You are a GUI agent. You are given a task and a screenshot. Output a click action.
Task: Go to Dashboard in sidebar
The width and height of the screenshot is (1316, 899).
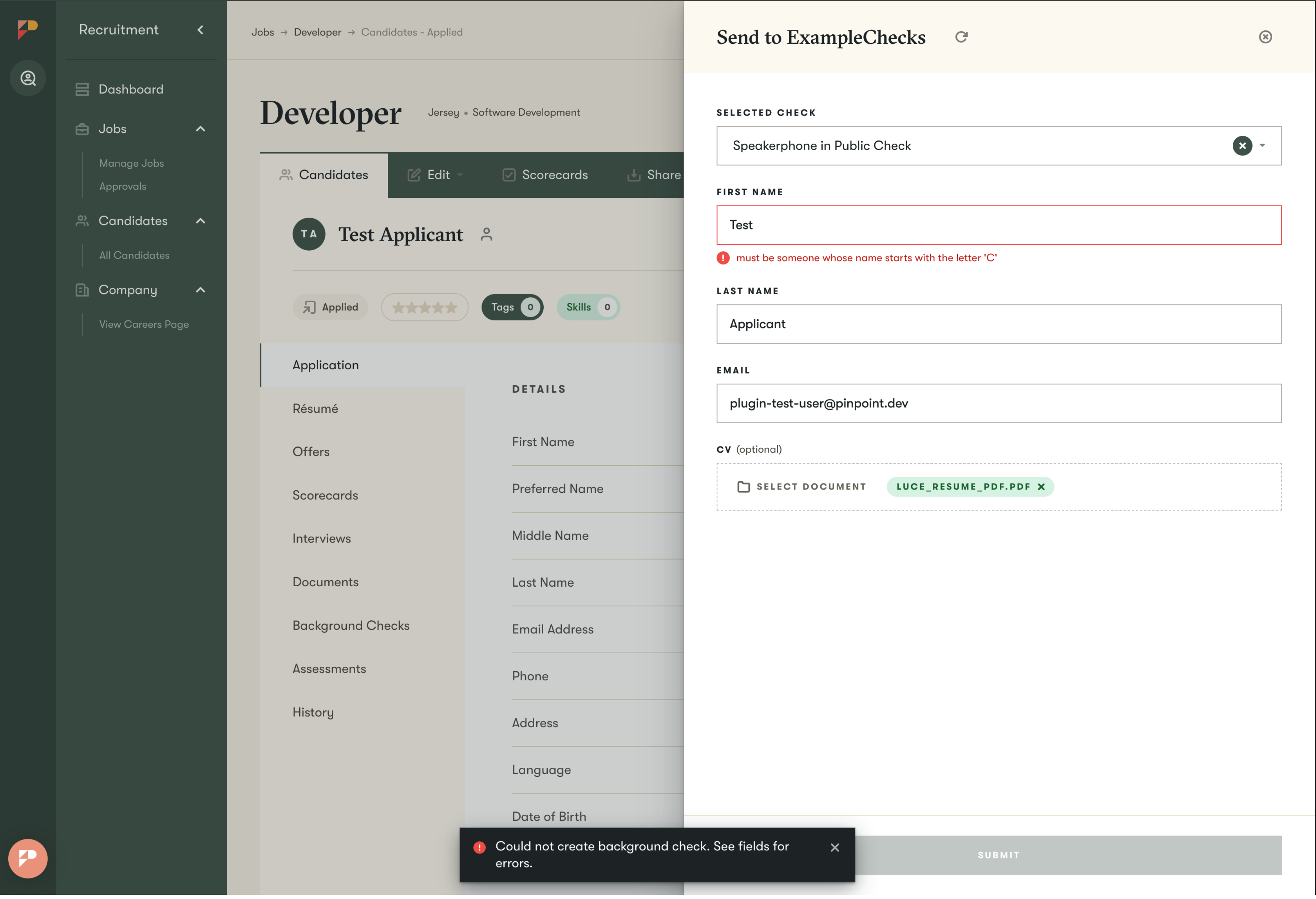130,89
